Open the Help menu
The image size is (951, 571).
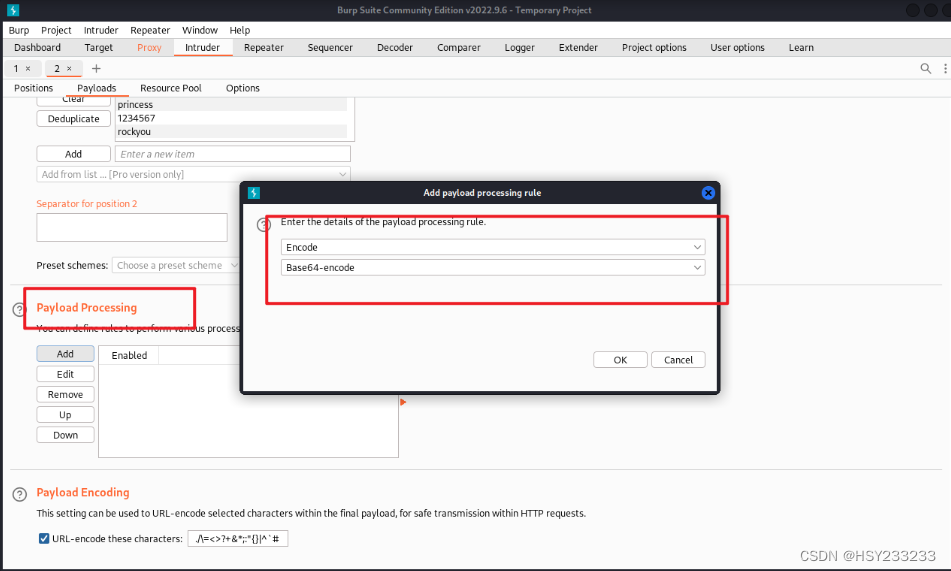(x=240, y=30)
